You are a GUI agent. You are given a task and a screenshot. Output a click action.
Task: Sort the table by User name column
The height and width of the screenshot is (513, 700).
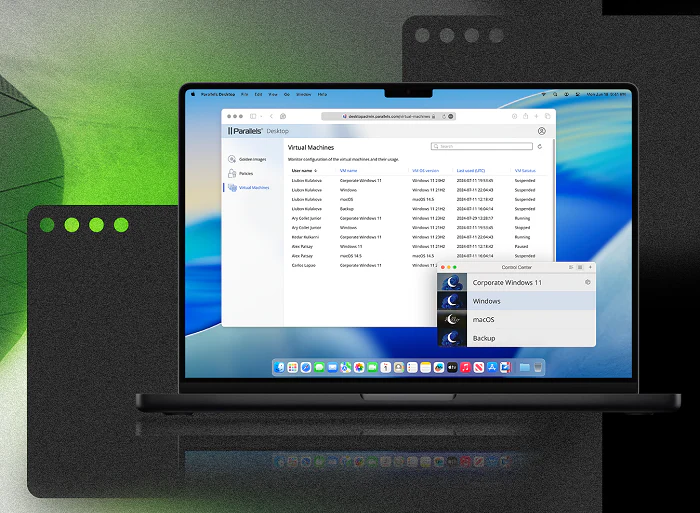click(304, 171)
